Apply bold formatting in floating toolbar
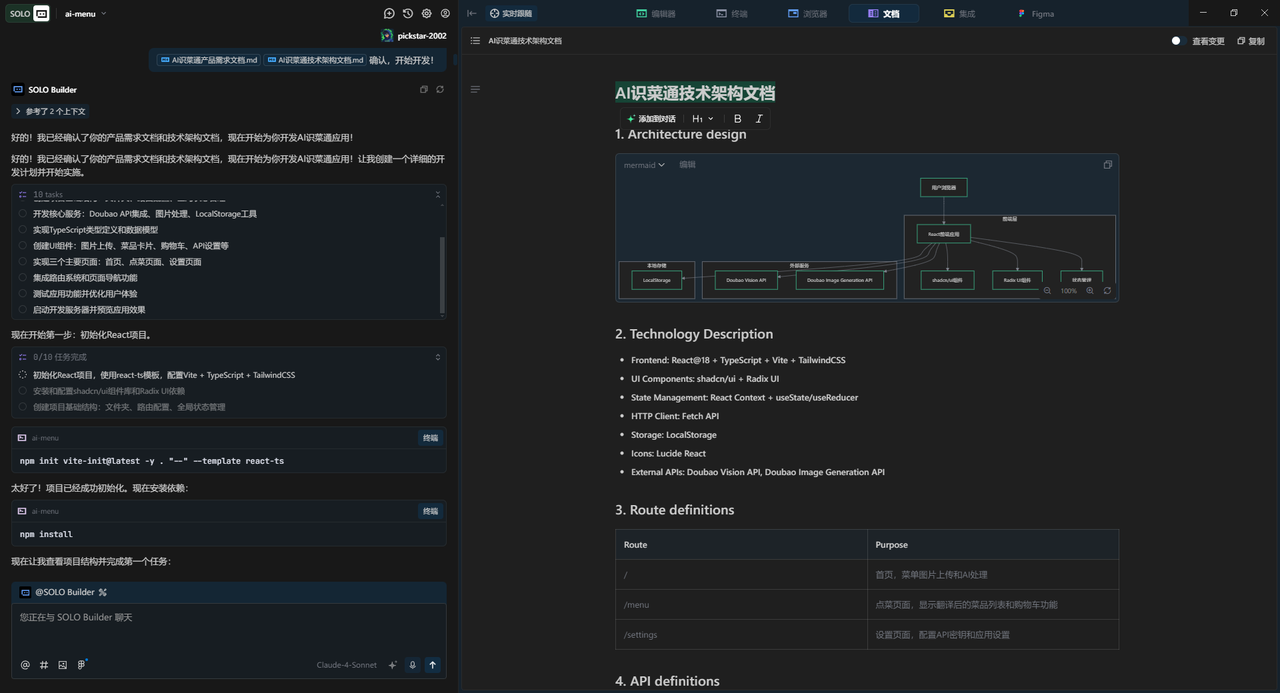1280x693 pixels. click(x=738, y=119)
